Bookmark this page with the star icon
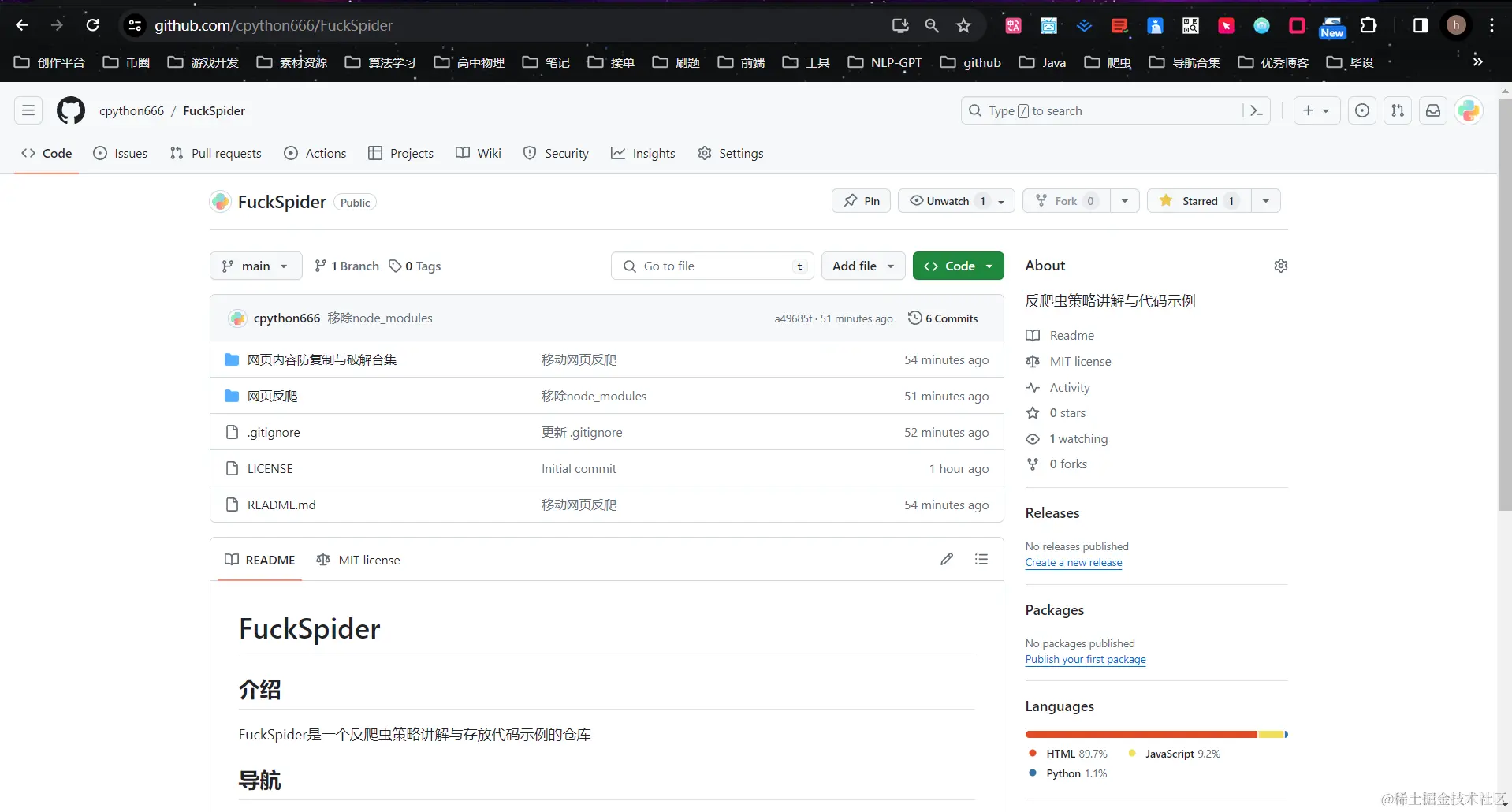The height and width of the screenshot is (812, 1512). (x=963, y=26)
